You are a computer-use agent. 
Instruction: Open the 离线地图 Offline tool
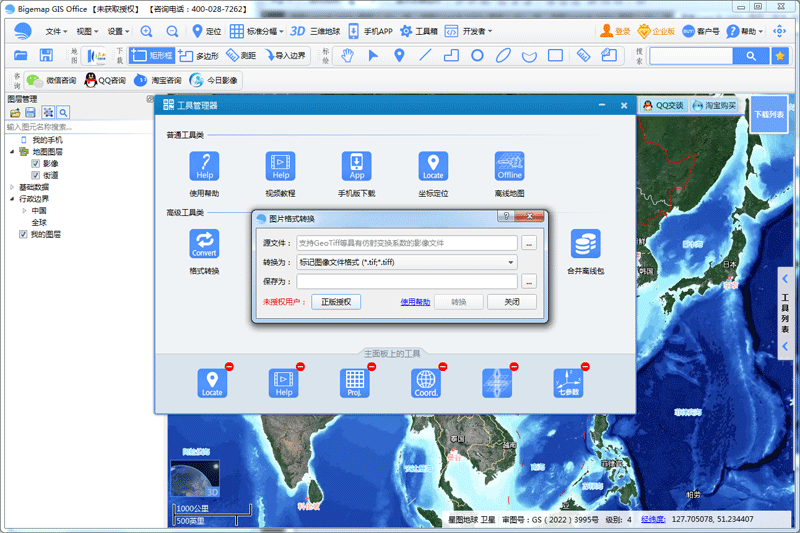(509, 166)
